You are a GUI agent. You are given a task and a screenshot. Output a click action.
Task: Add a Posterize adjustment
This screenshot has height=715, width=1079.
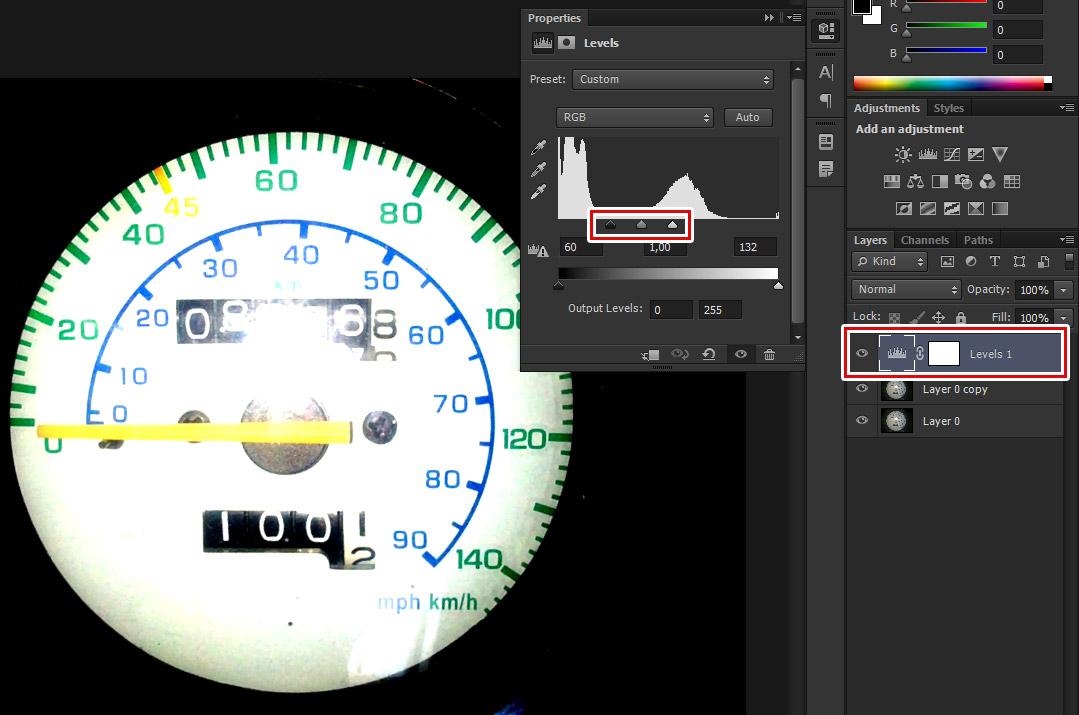click(928, 209)
